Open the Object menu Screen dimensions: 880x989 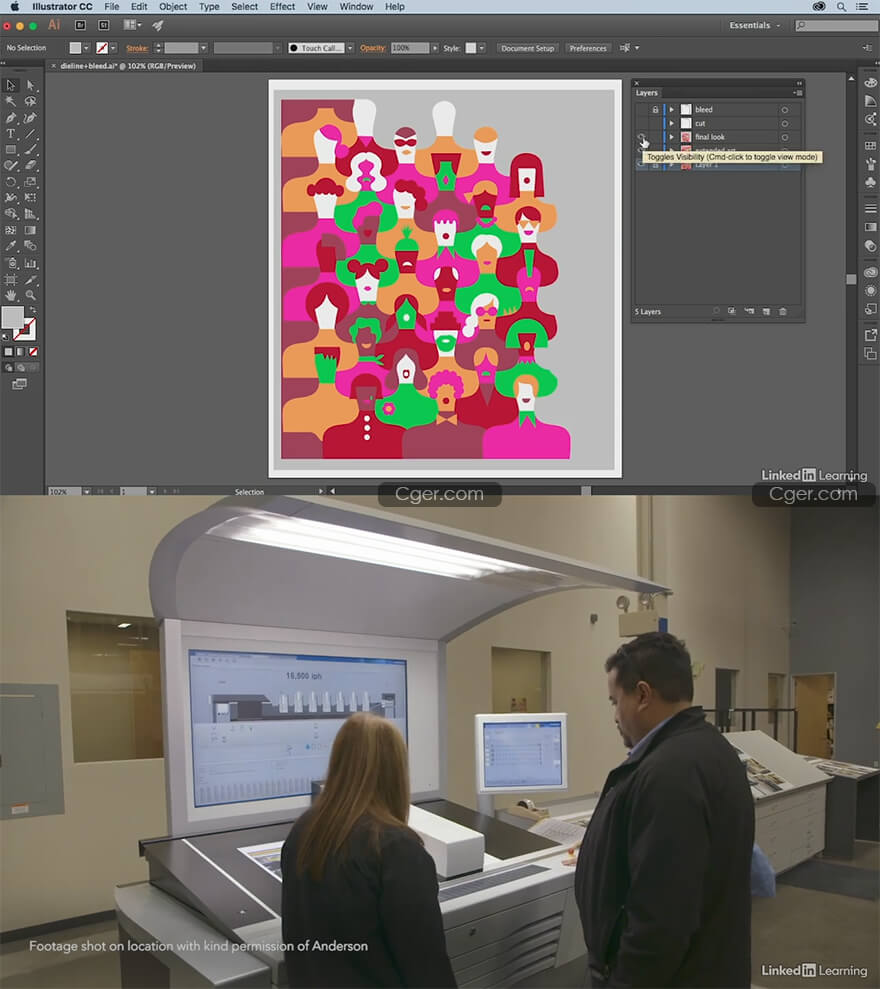click(x=173, y=6)
